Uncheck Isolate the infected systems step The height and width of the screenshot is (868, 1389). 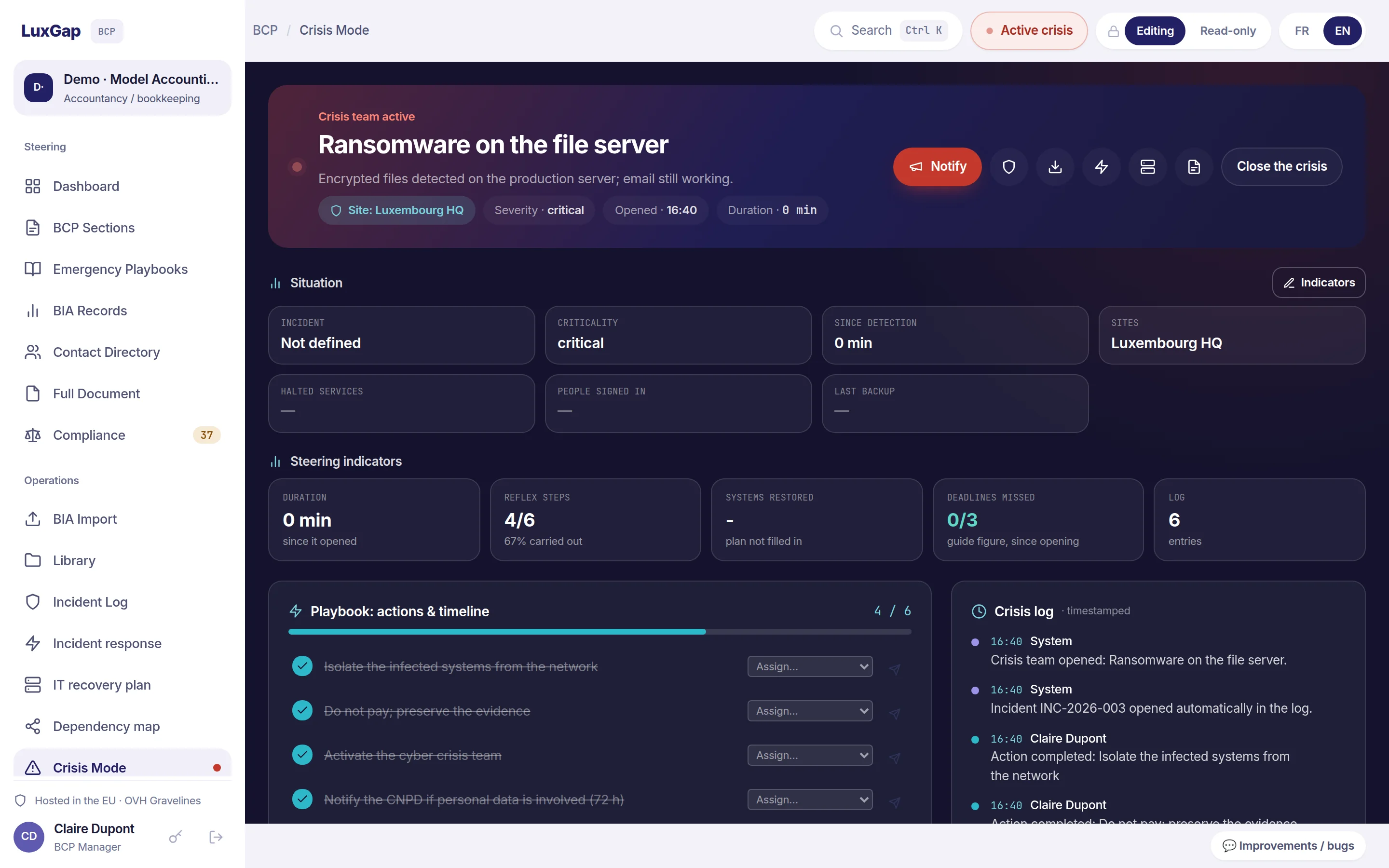tap(302, 666)
